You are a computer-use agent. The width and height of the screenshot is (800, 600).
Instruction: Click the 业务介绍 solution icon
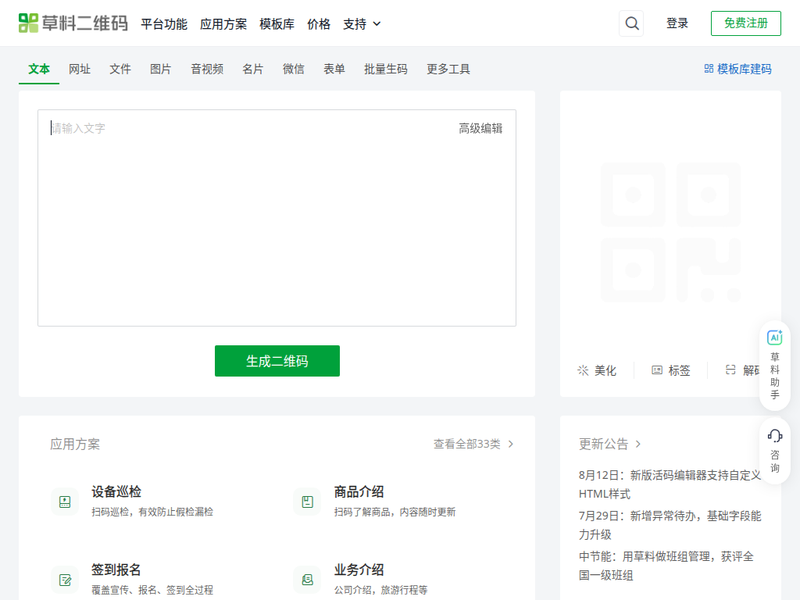point(307,580)
